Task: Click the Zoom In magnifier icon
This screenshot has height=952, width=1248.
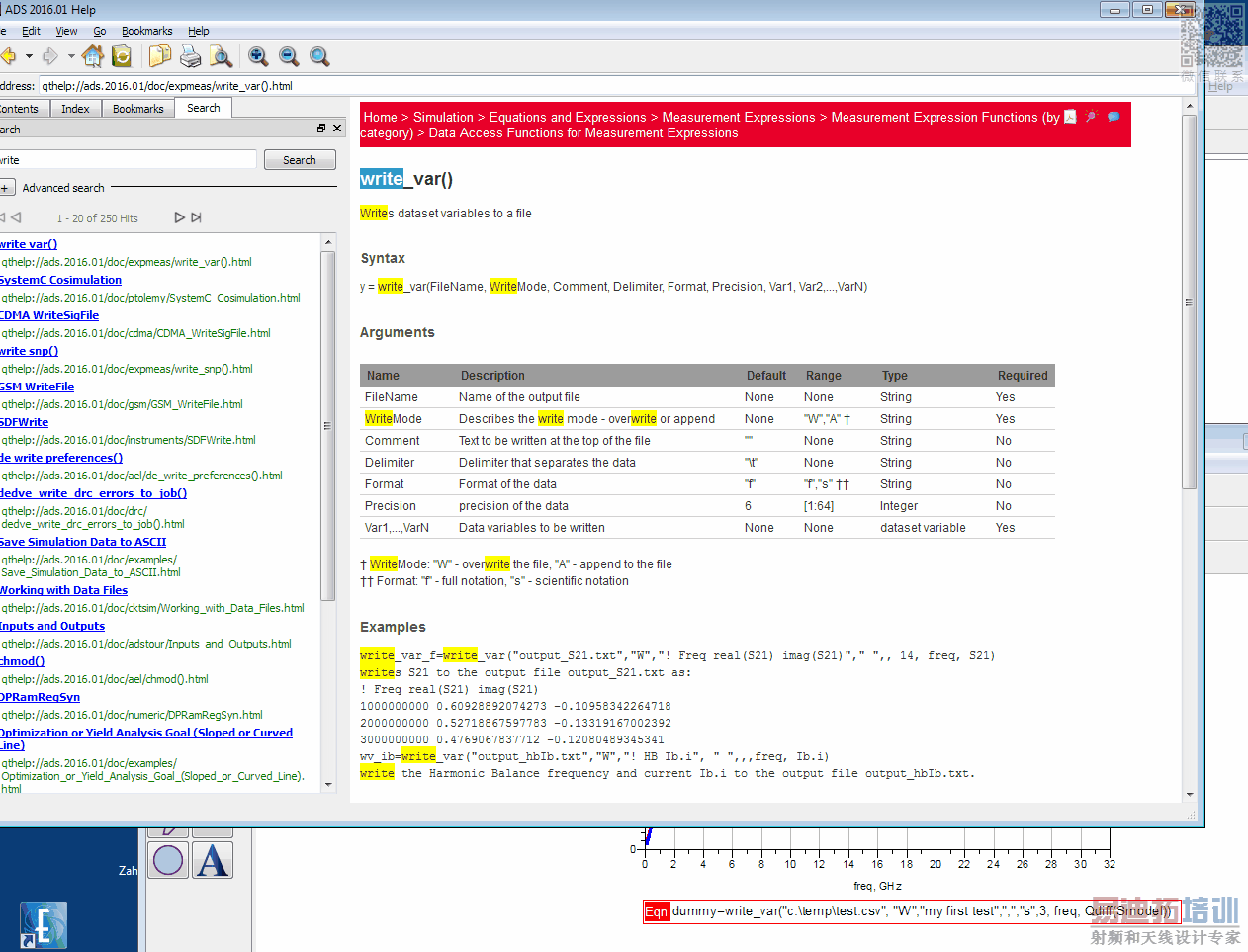Action: [x=258, y=56]
